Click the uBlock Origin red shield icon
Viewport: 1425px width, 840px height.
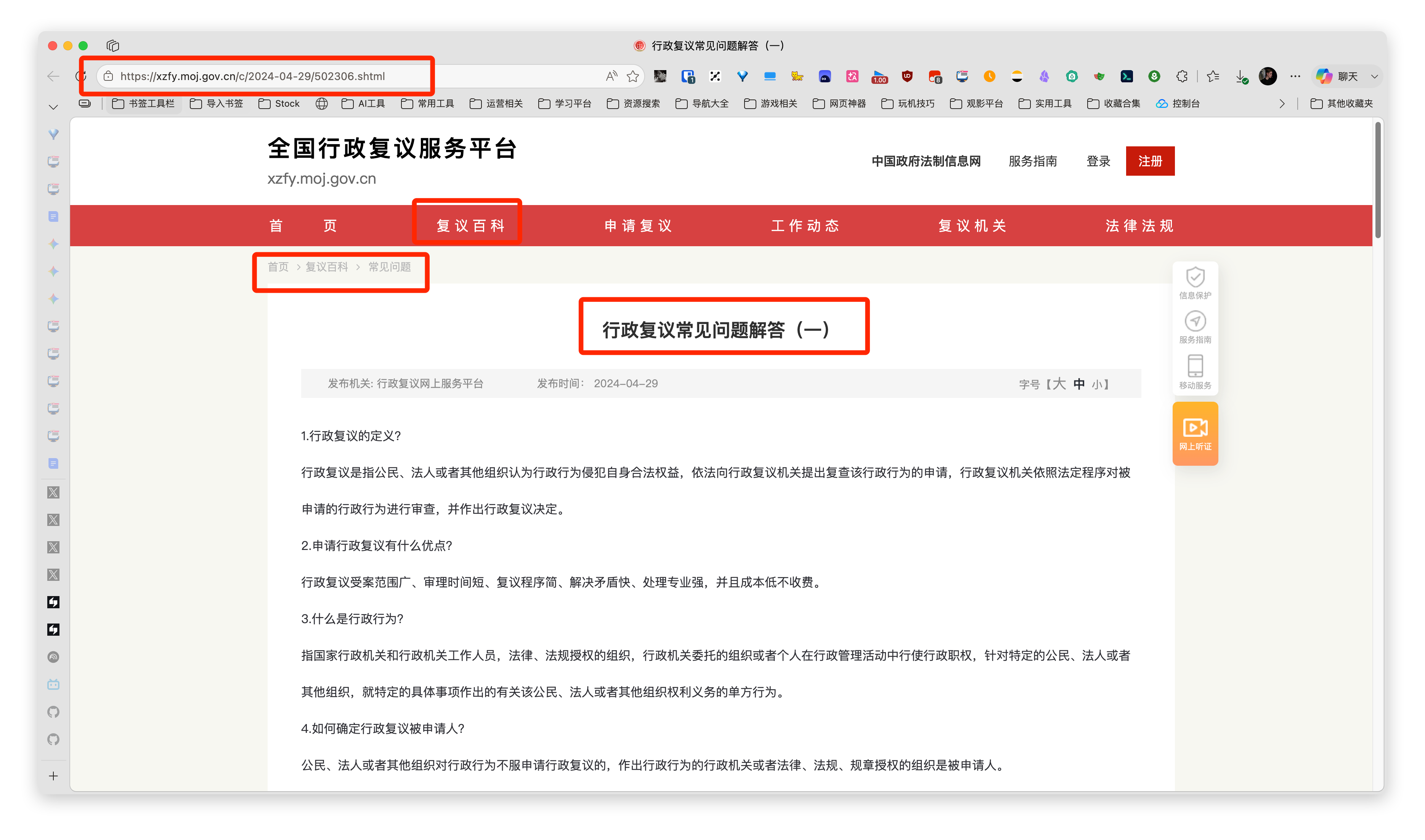pos(907,76)
